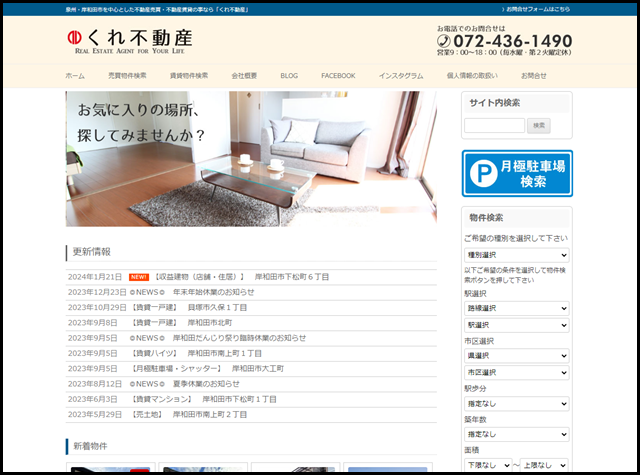This screenshot has height=475, width=640.
Task: Click the phone icon beside 072-436-1490
Action: 444,41
